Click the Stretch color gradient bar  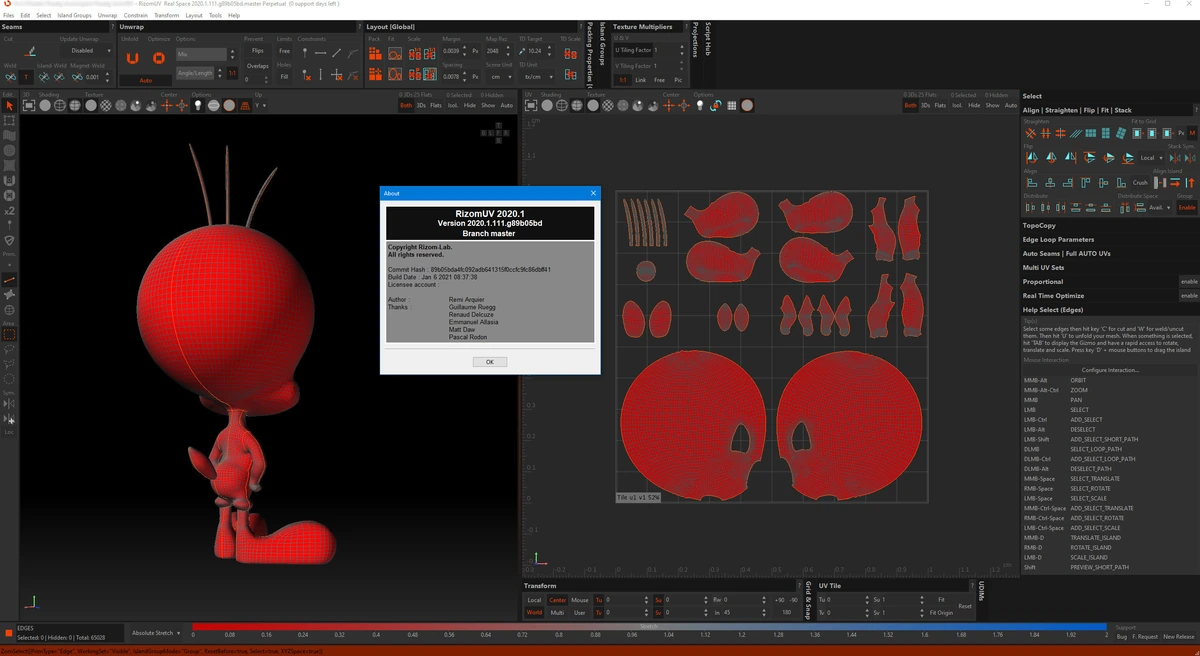(x=649, y=626)
